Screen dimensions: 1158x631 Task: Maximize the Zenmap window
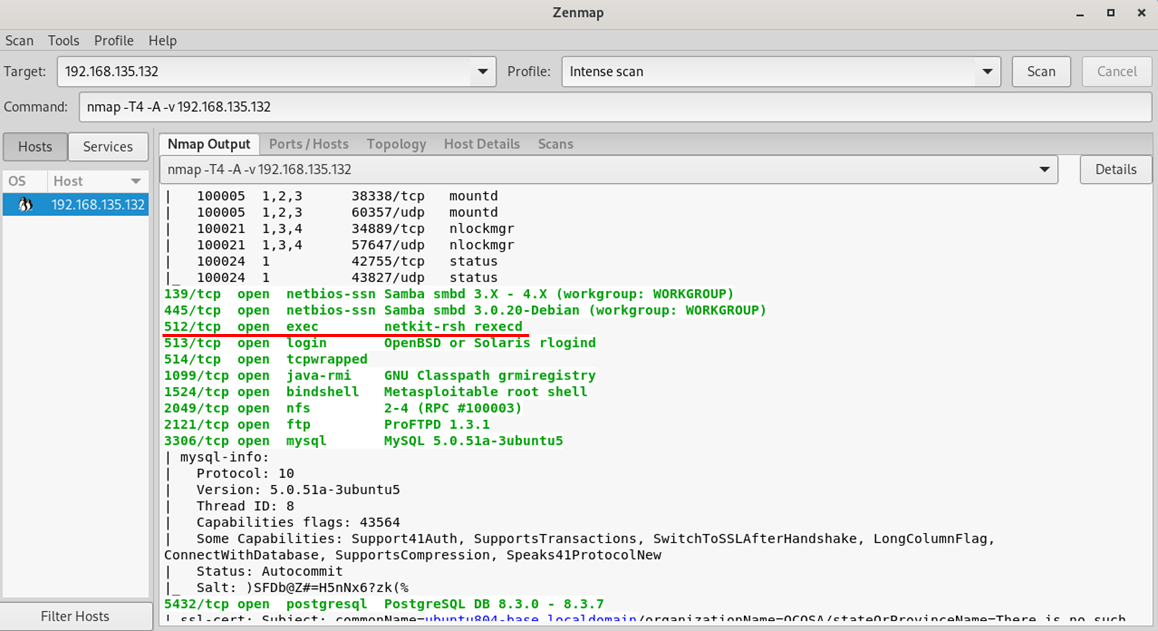[x=1111, y=13]
